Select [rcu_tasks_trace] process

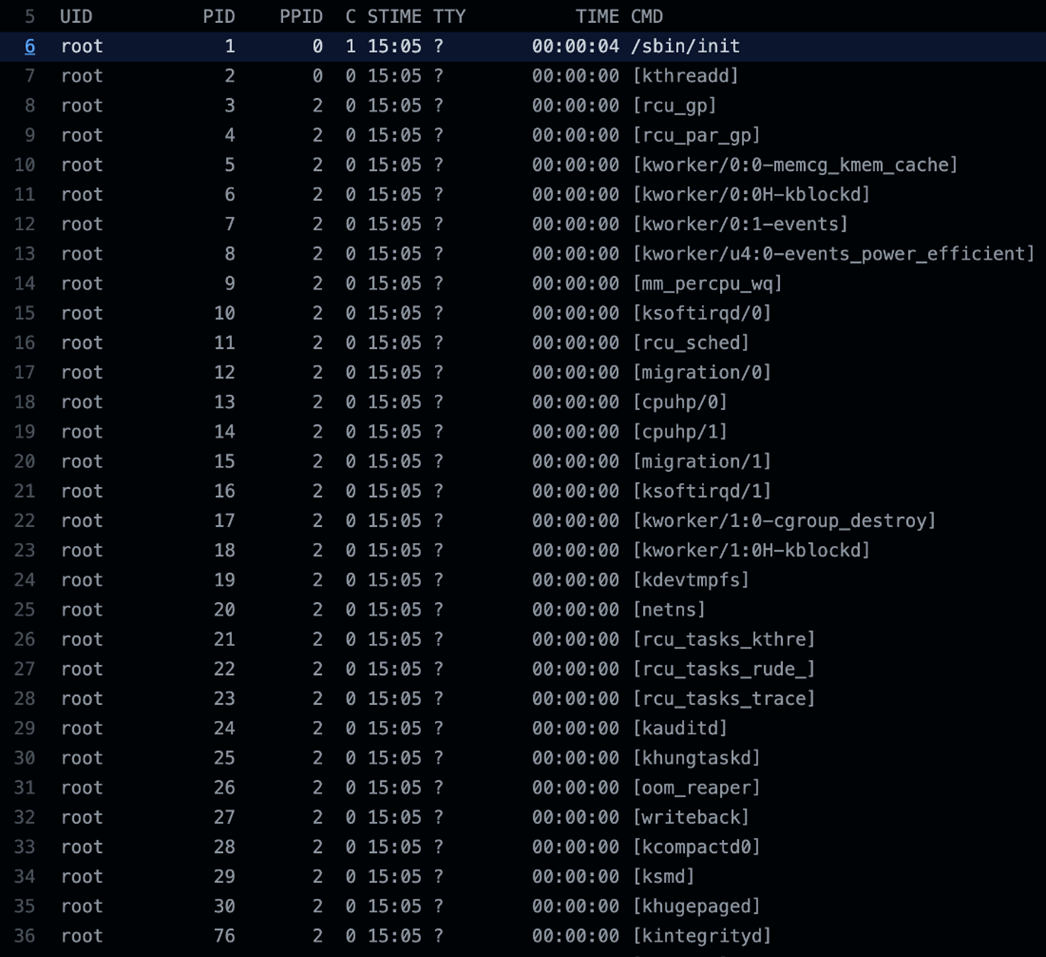[724, 699]
